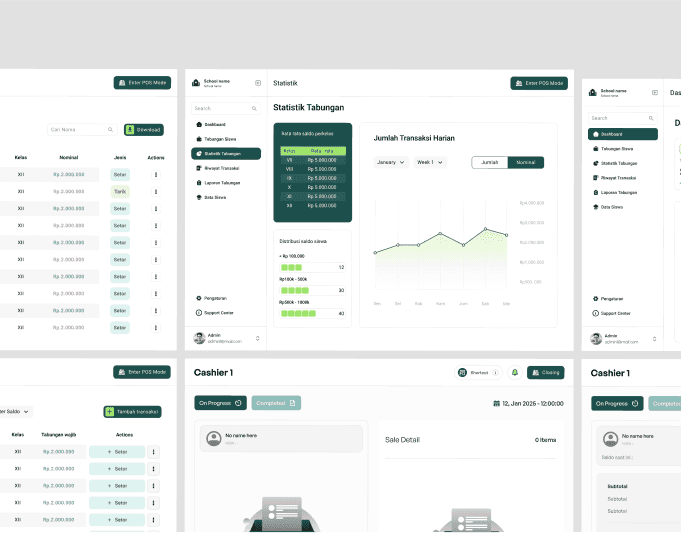681x533 pixels.
Task: Click the Dashboard home icon in the Statistik sidebar
Action: coord(199,125)
